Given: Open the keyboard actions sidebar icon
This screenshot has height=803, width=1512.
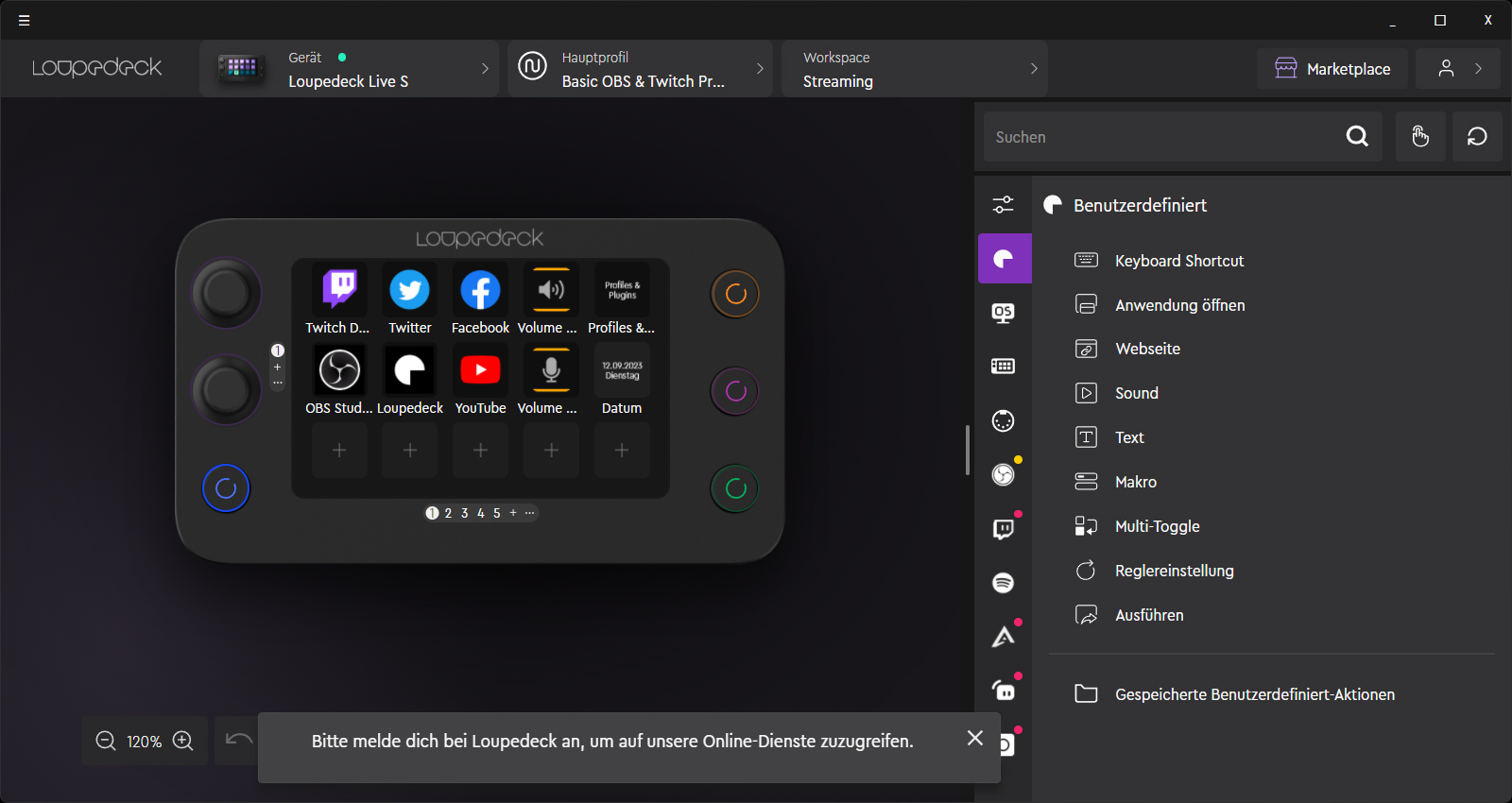Looking at the screenshot, I should point(1004,367).
